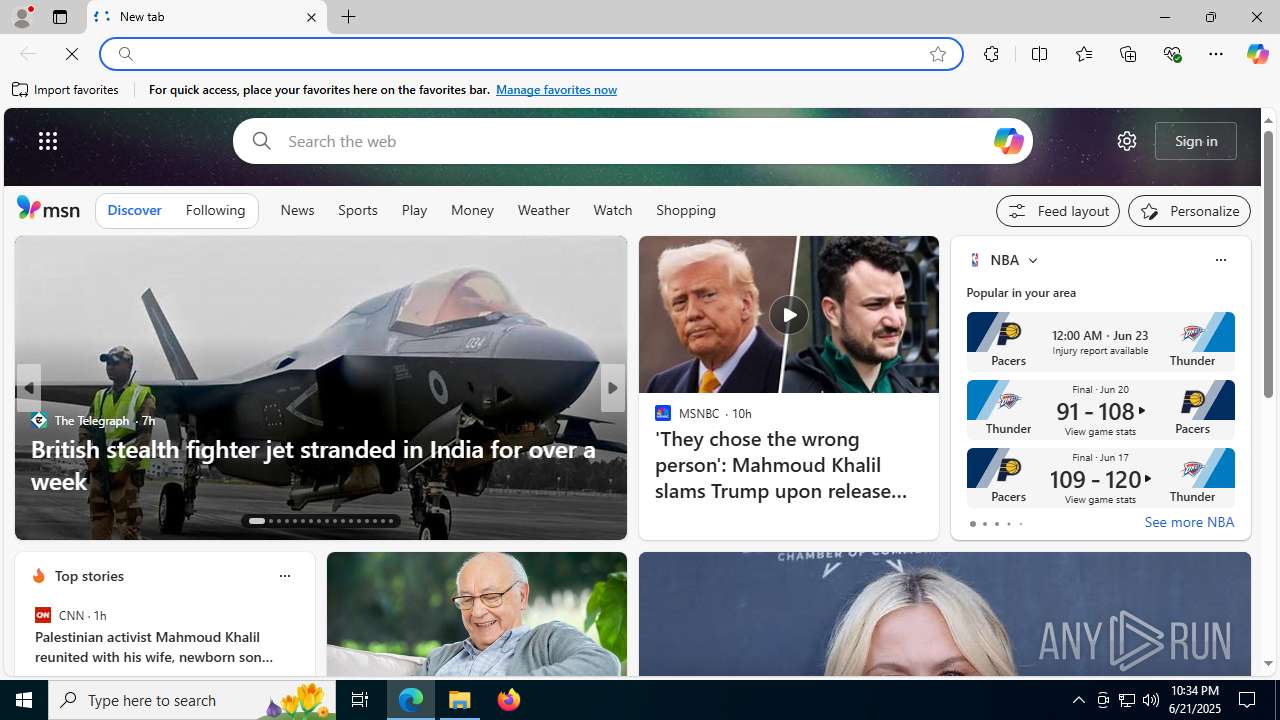Open the Play menu item
Viewport: 1280px width, 720px height.
point(414,210)
